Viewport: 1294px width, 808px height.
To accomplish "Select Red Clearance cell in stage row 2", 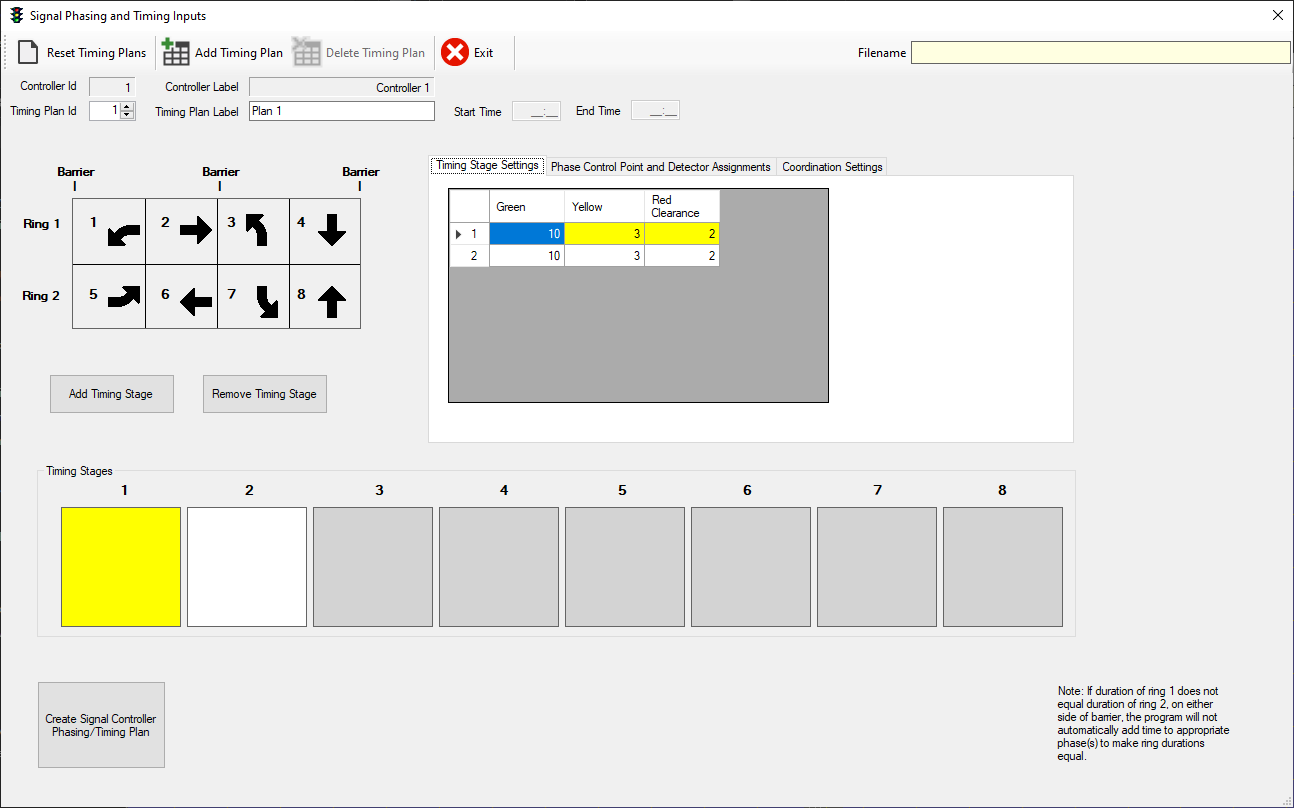I will tap(682, 256).
